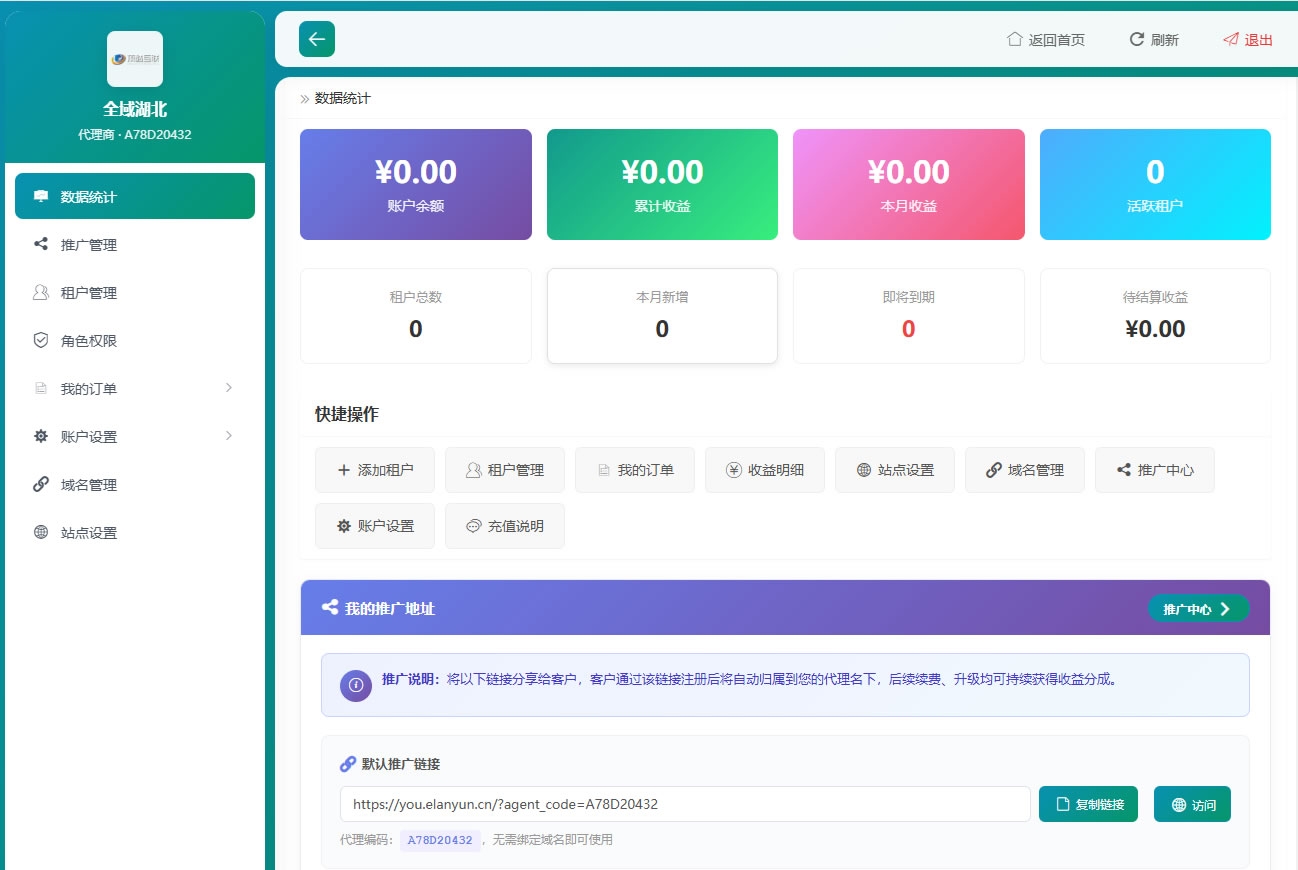Click the agent logo avatar in sidebar

click(135, 59)
